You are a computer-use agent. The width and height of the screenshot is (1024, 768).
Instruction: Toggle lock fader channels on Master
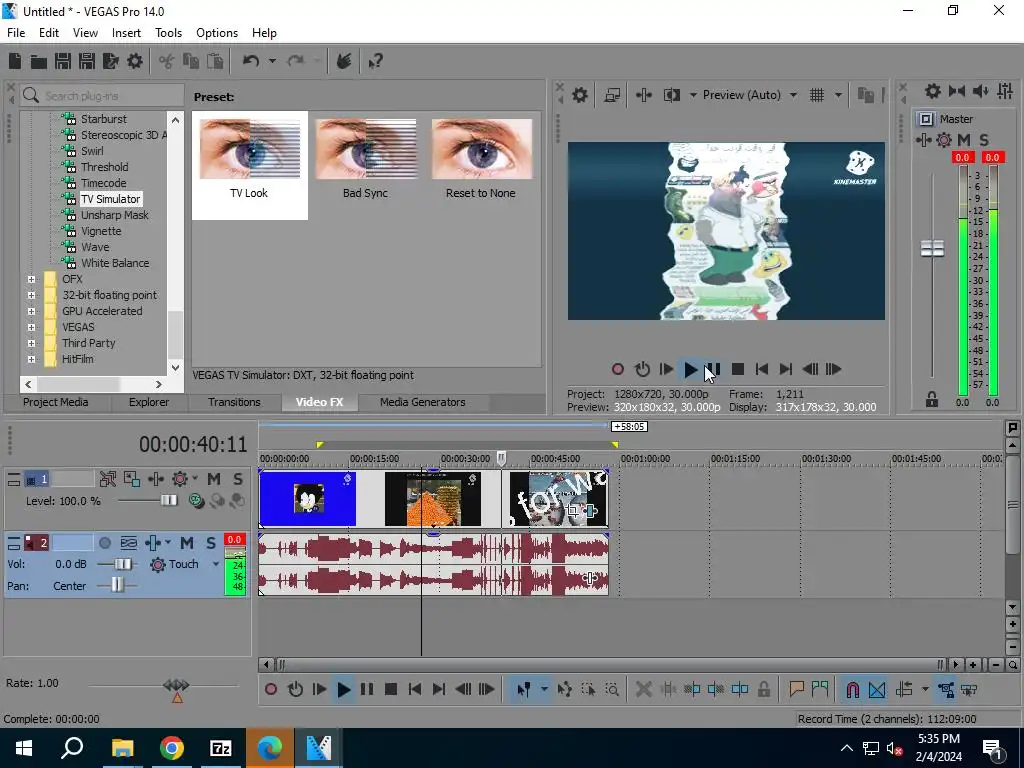[932, 400]
